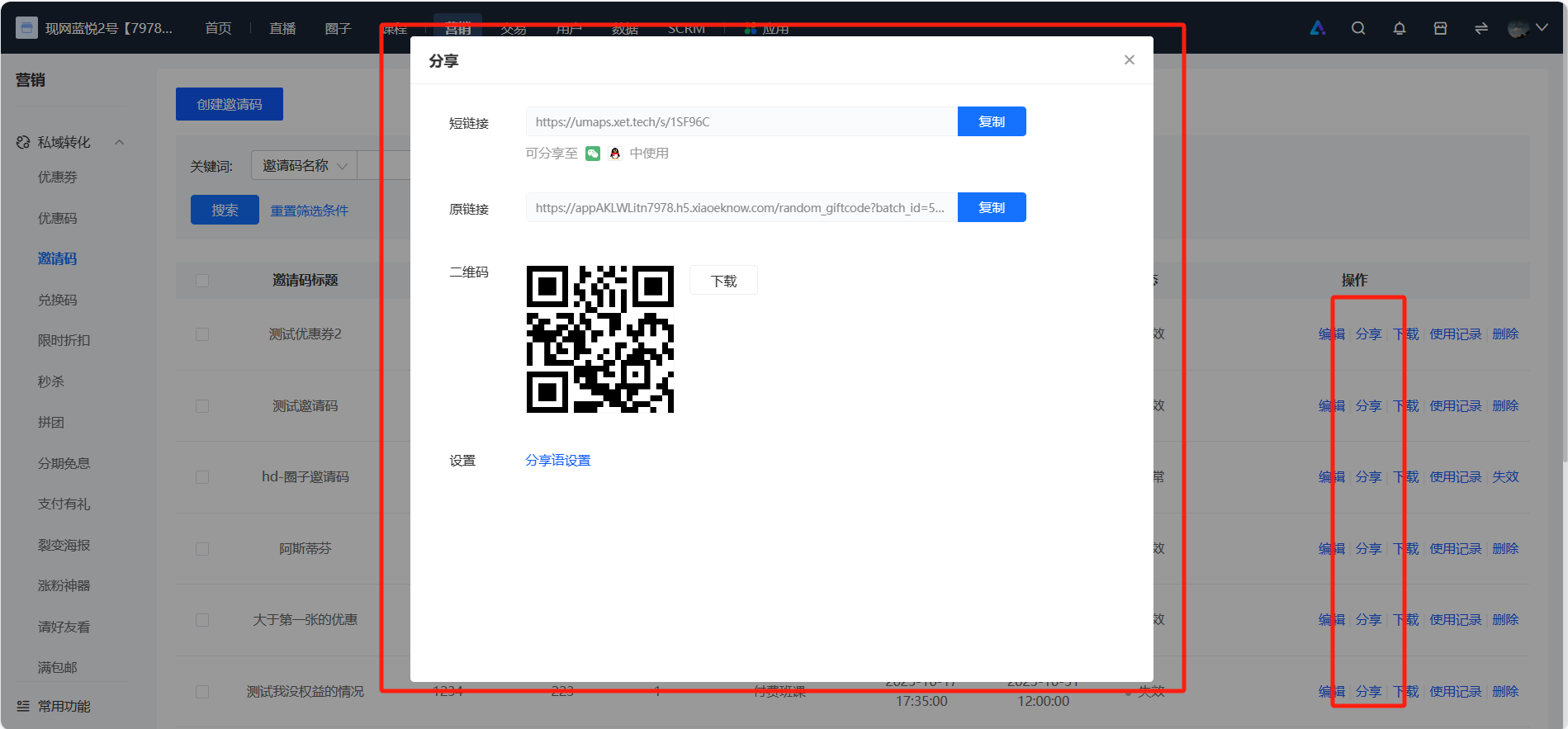Select 请好友看 in the sidebar

(64, 627)
